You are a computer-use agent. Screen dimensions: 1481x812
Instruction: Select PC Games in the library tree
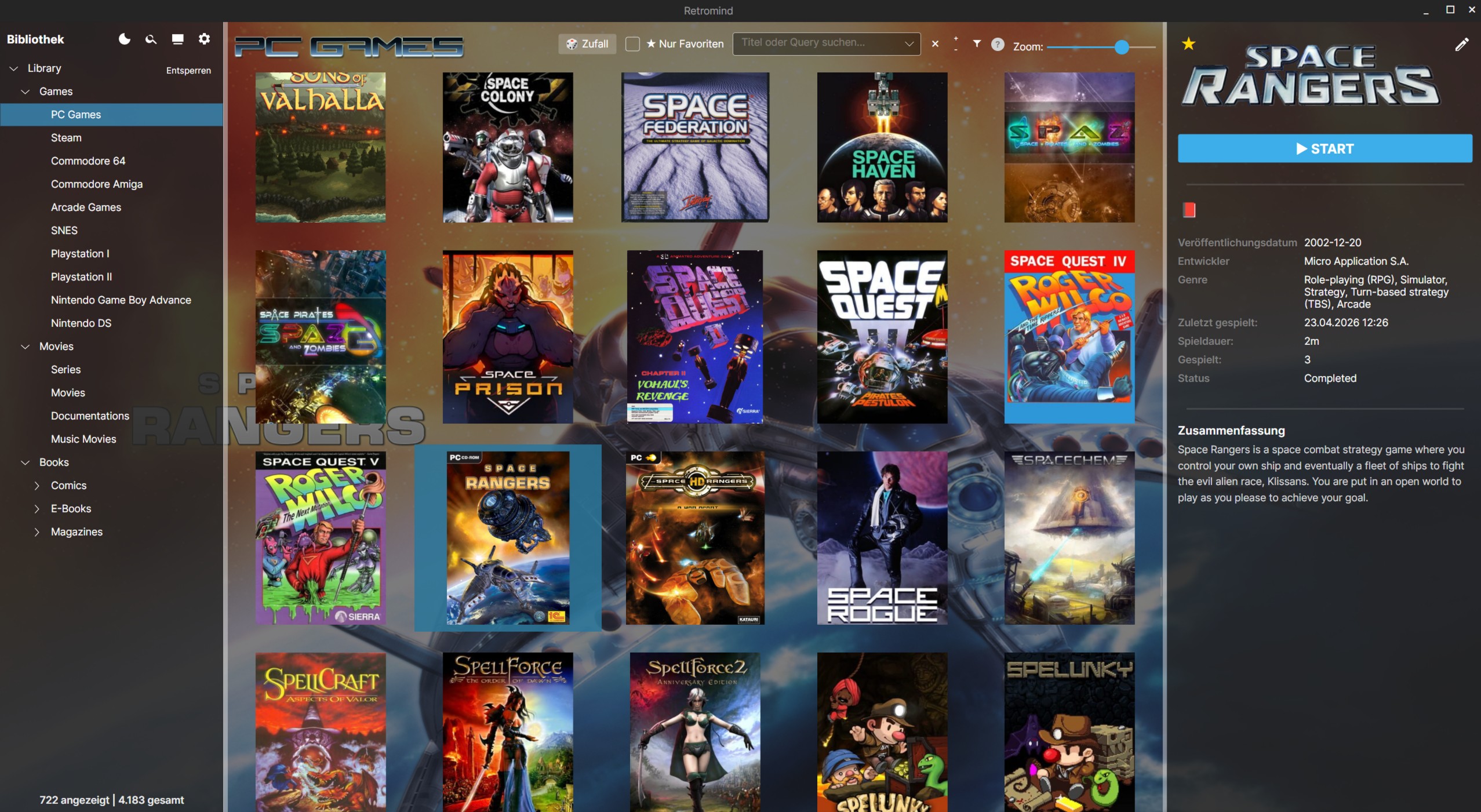[x=111, y=115]
